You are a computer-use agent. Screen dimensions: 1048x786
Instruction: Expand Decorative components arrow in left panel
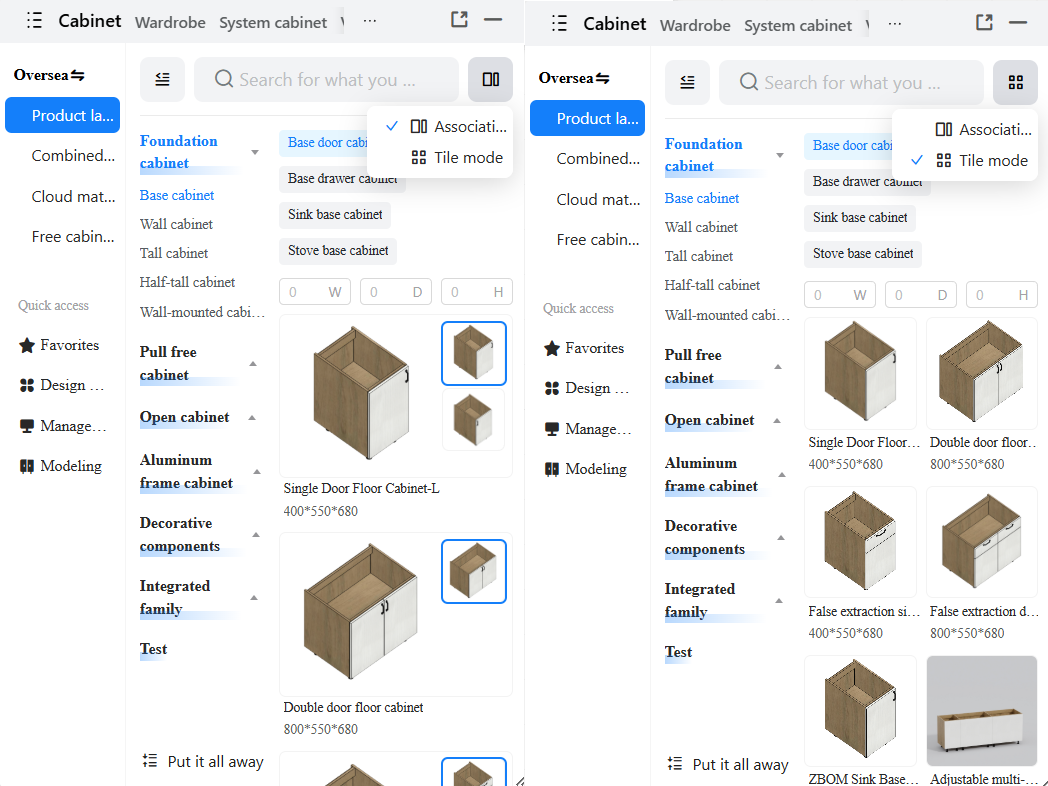tap(255, 535)
